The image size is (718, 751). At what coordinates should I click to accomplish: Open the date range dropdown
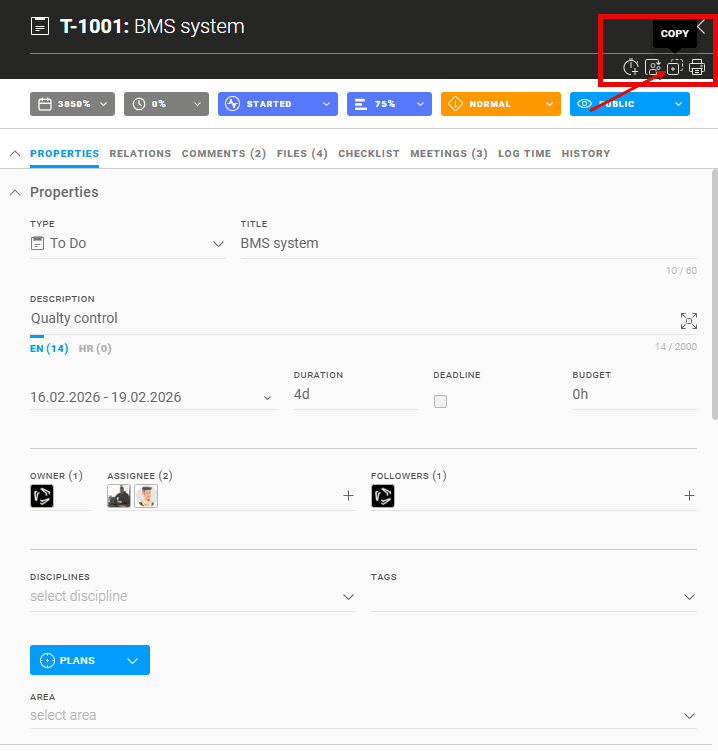154,398
